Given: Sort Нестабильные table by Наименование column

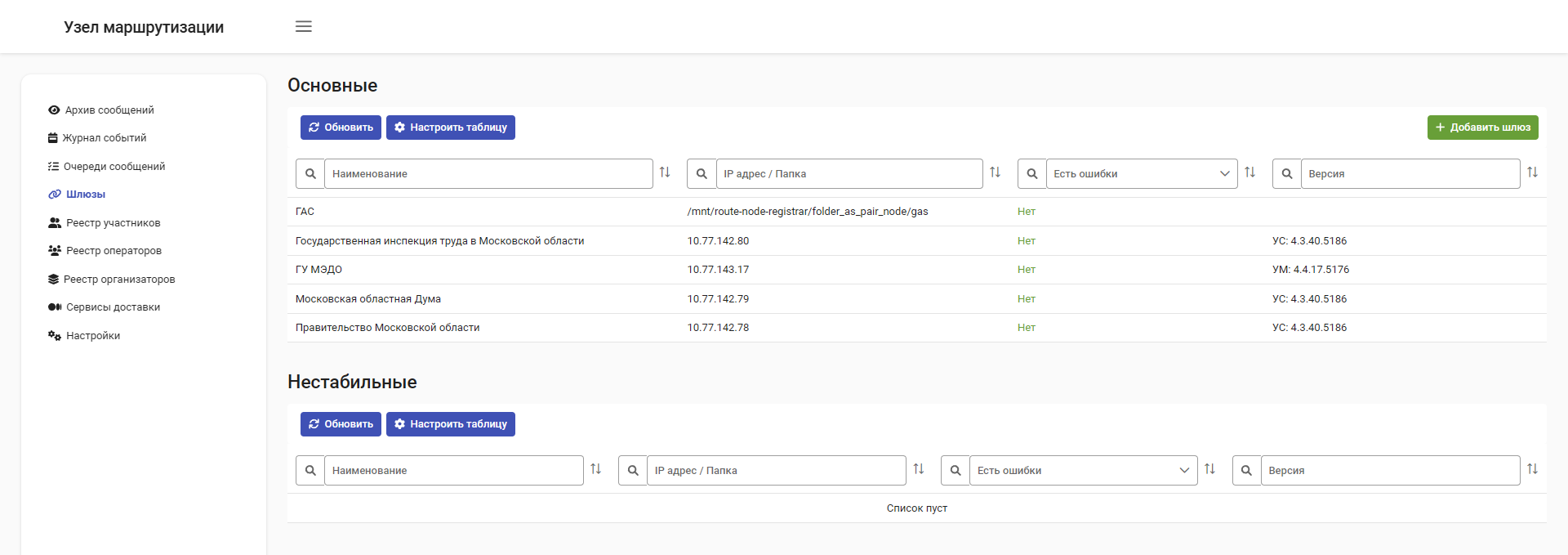Looking at the screenshot, I should pyautogui.click(x=595, y=469).
